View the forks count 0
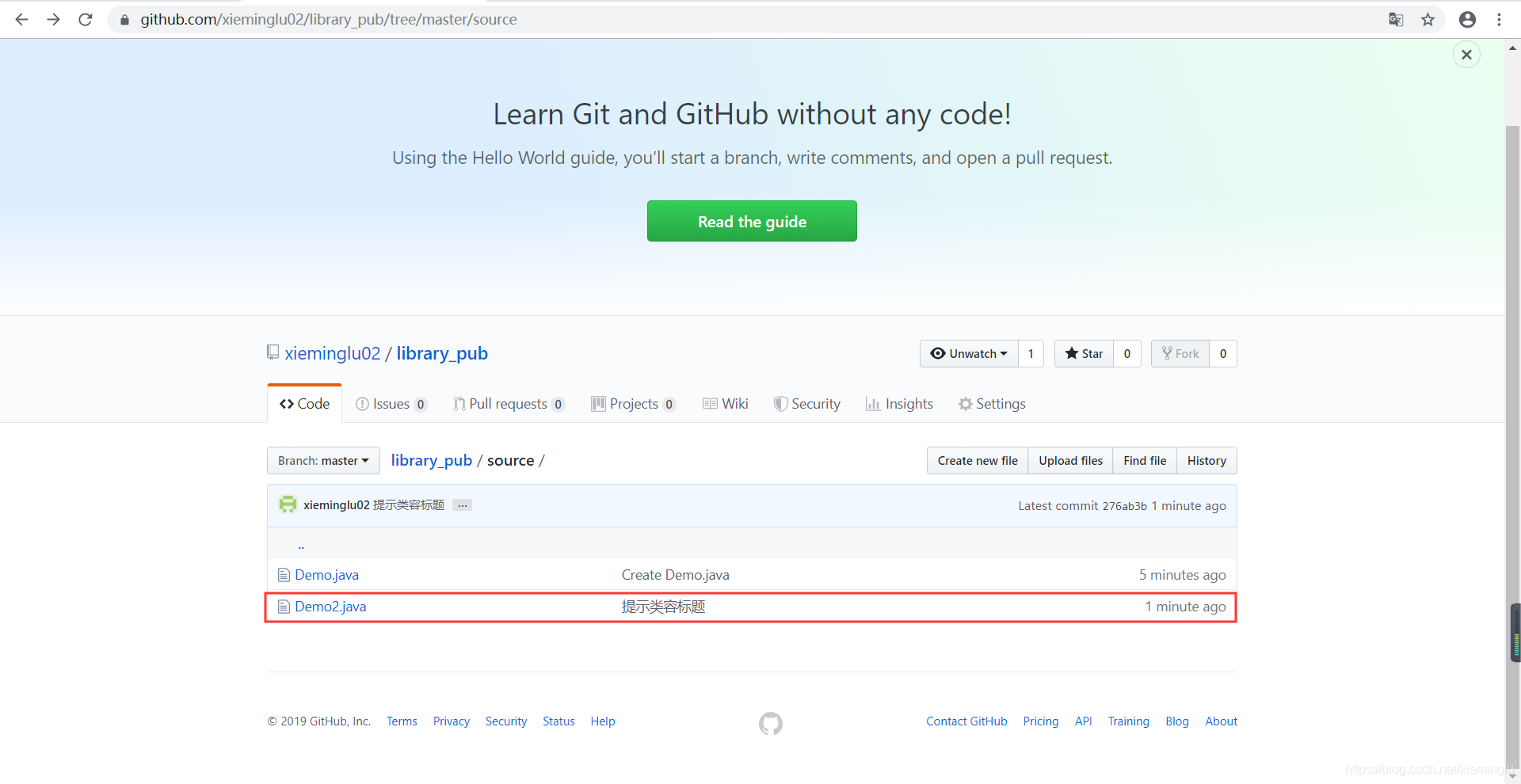The height and width of the screenshot is (784, 1521). [1223, 354]
